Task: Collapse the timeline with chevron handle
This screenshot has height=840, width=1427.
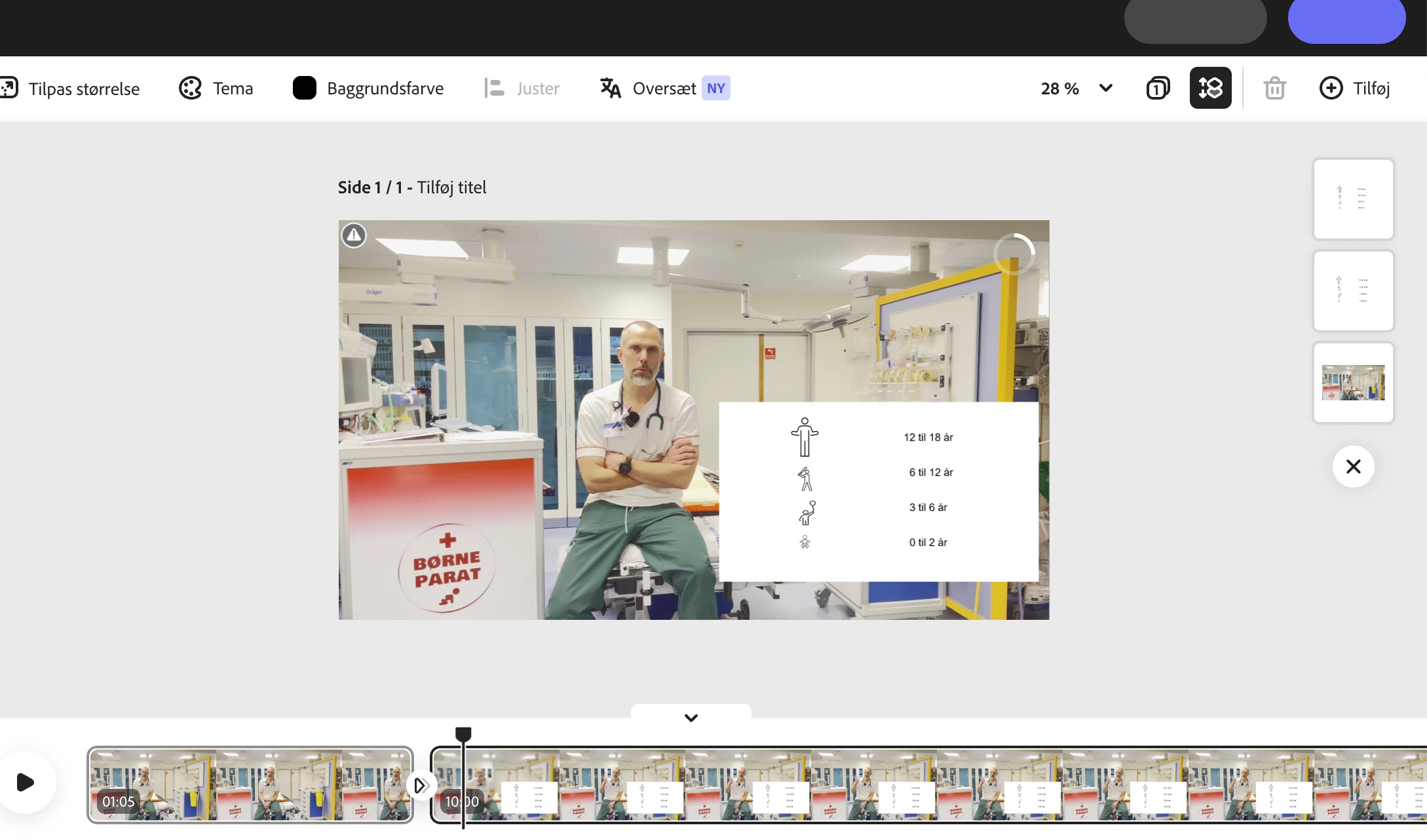Action: click(691, 717)
